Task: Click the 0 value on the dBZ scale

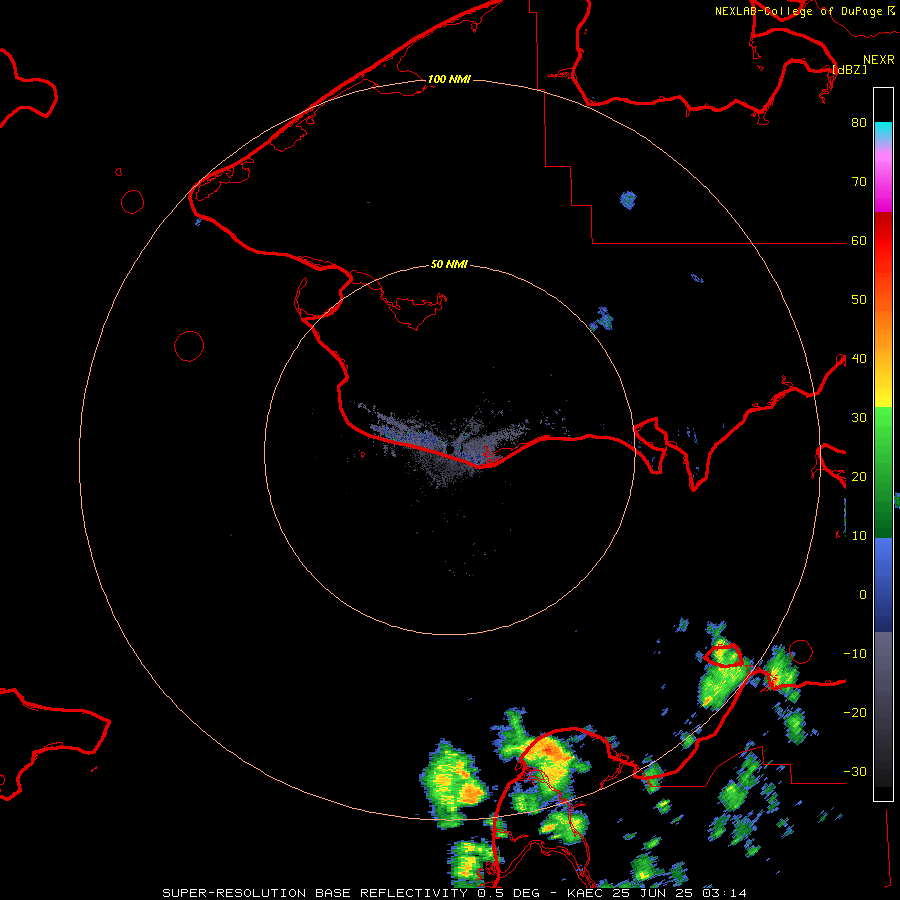Action: coord(863,595)
